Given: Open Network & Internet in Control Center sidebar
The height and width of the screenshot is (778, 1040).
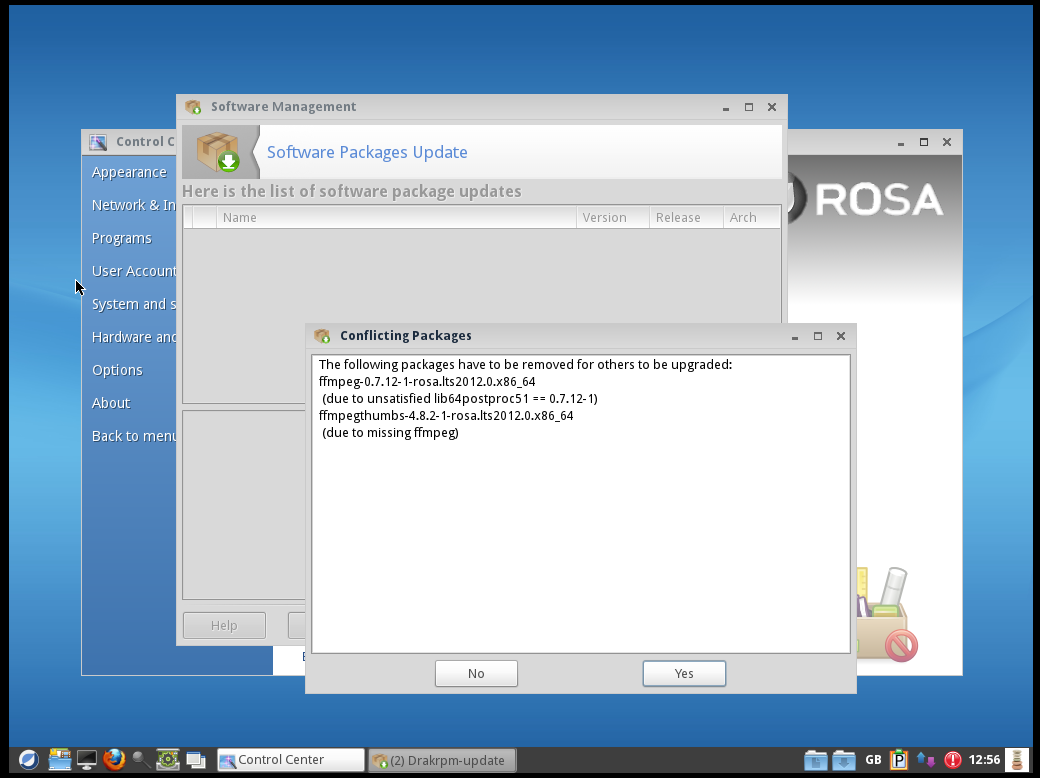Looking at the screenshot, I should point(133,205).
